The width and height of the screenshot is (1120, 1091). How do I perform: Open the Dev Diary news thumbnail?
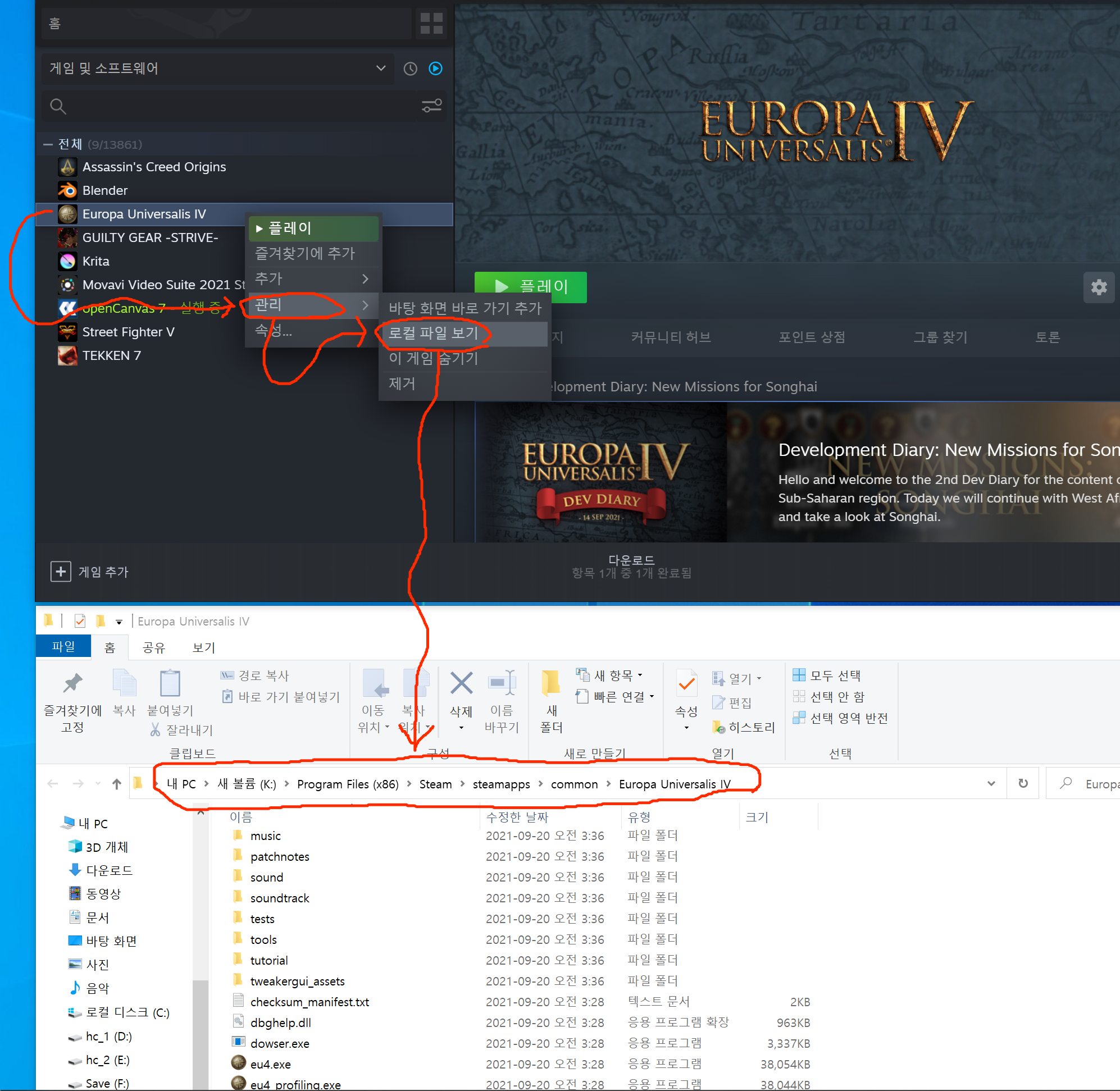pos(601,472)
